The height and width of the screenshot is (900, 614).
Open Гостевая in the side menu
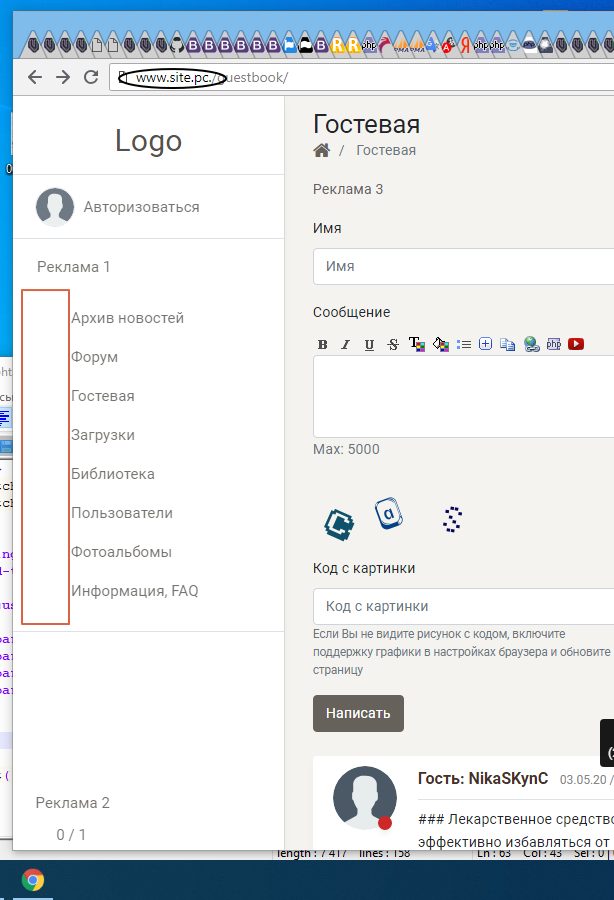coord(103,396)
